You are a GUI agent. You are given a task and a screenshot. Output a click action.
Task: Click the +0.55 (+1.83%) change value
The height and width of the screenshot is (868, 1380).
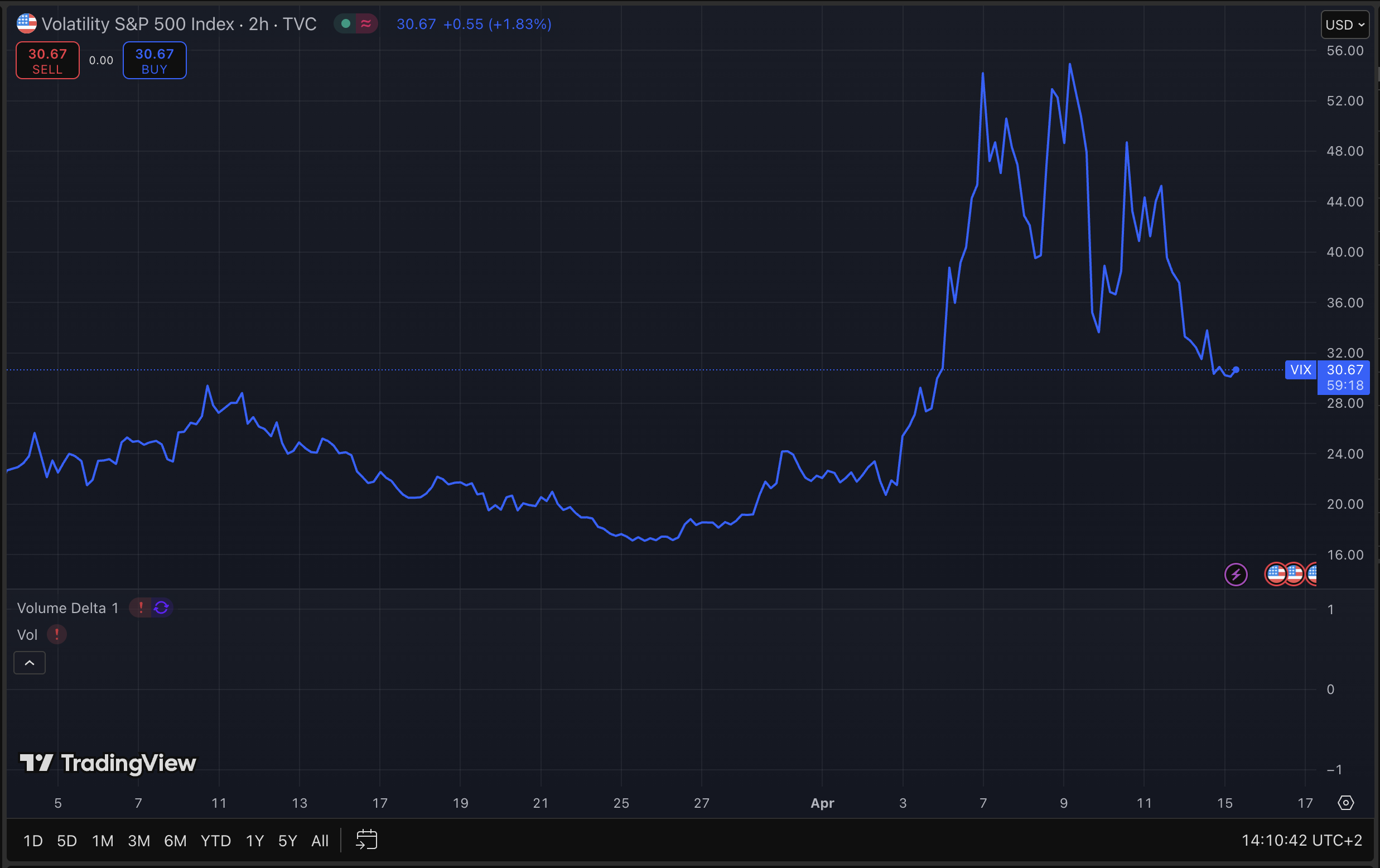497,24
